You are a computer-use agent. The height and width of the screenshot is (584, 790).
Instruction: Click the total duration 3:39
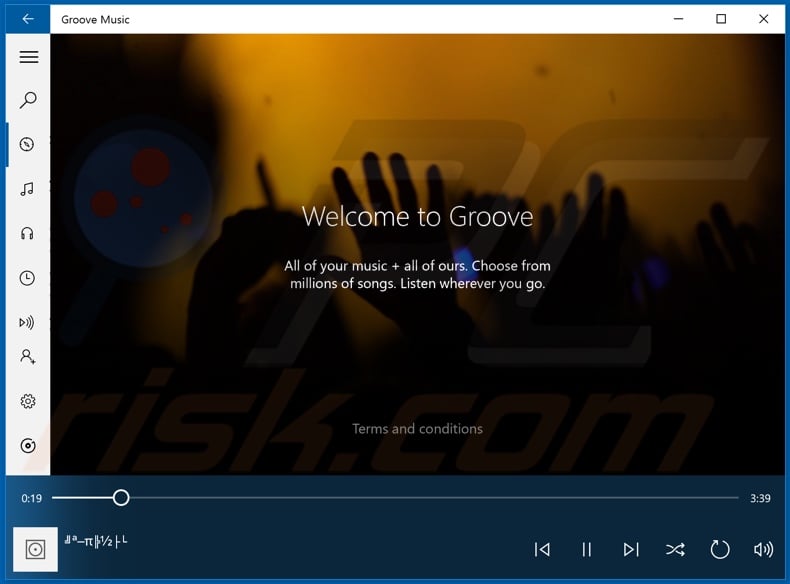click(760, 498)
